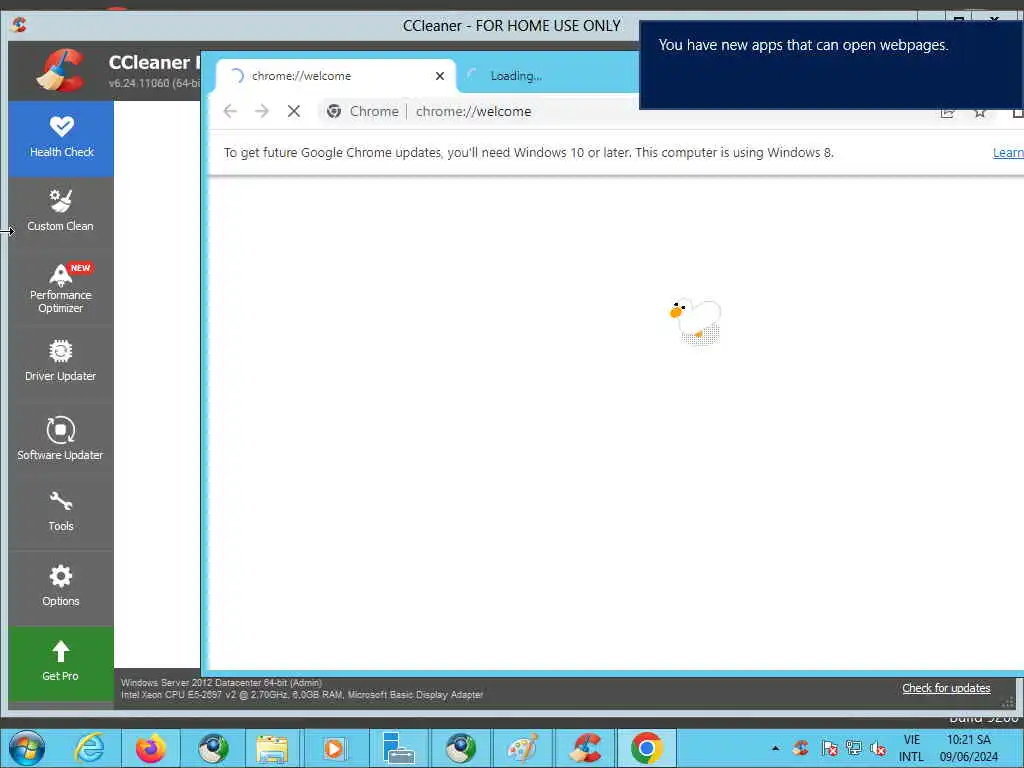The image size is (1024, 768).
Task: Click Learn more link in update infobar
Action: pos(1008,153)
